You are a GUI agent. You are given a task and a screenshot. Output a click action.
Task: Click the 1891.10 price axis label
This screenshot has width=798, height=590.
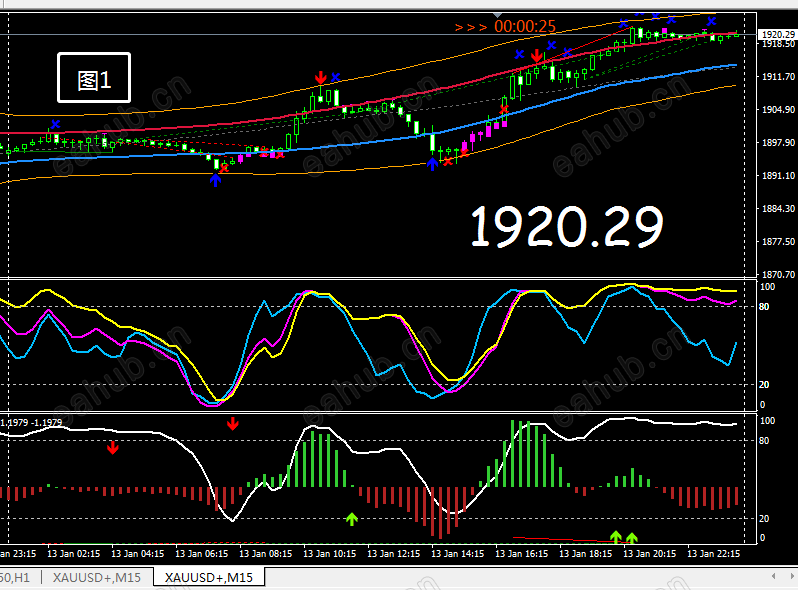coord(778,176)
